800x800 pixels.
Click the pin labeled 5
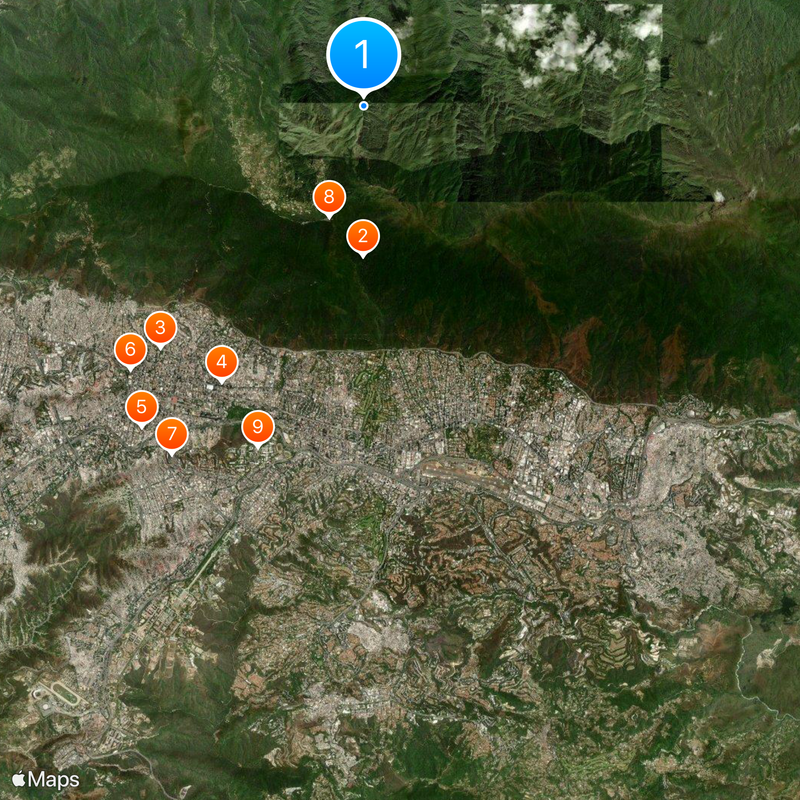pos(143,404)
